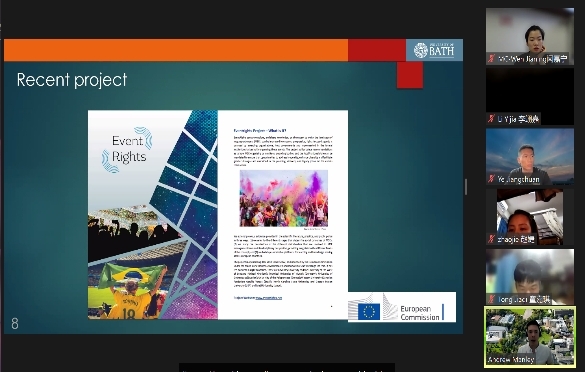Click the colorful powder festival photo

(284, 198)
